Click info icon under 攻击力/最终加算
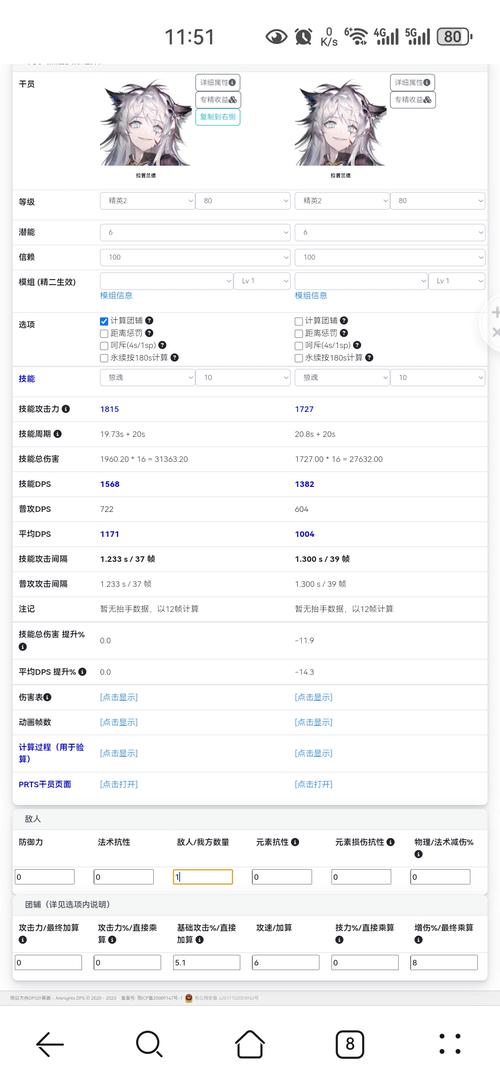 pos(23,940)
